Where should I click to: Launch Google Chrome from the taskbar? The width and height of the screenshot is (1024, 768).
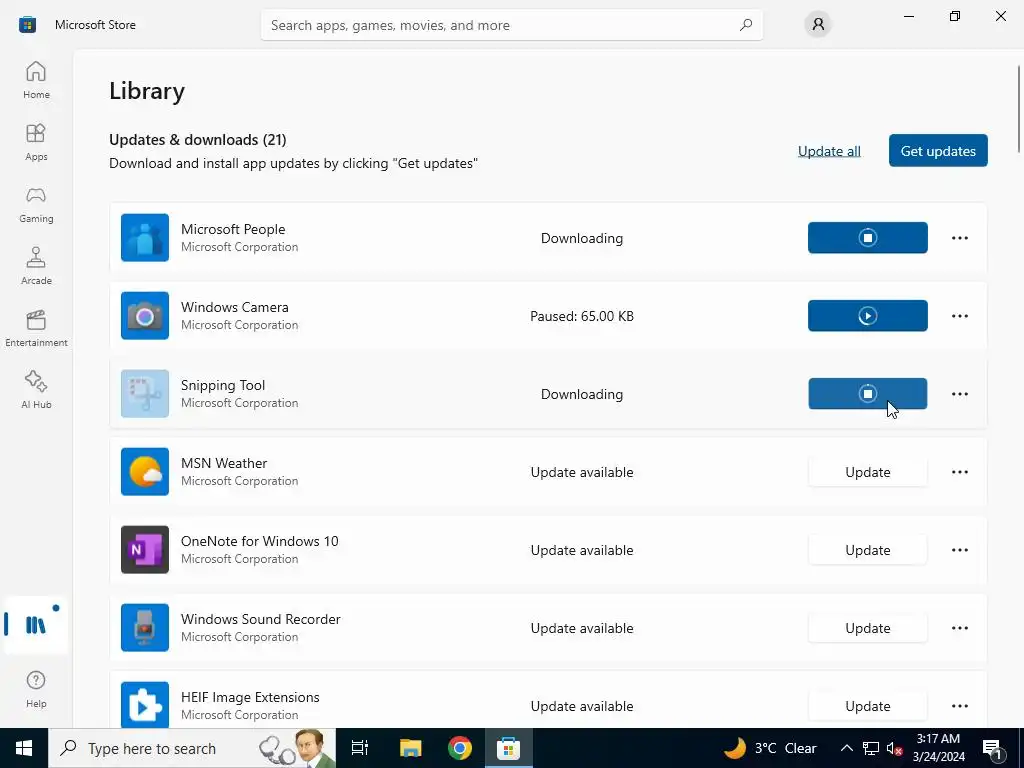[460, 748]
